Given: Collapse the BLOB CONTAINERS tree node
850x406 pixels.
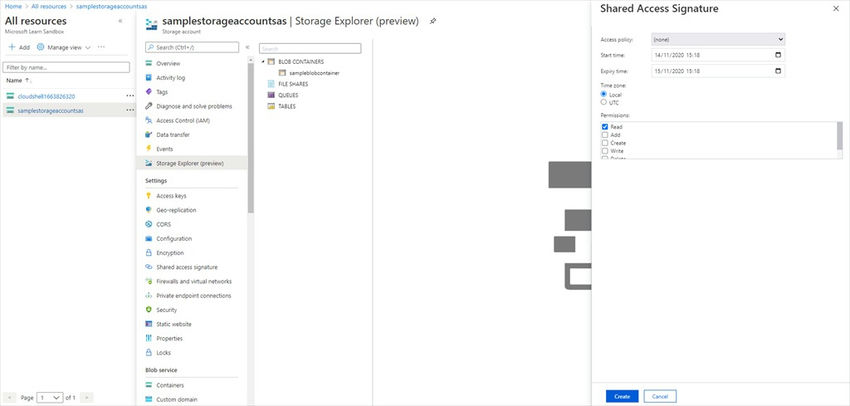Looking at the screenshot, I should pos(262,62).
